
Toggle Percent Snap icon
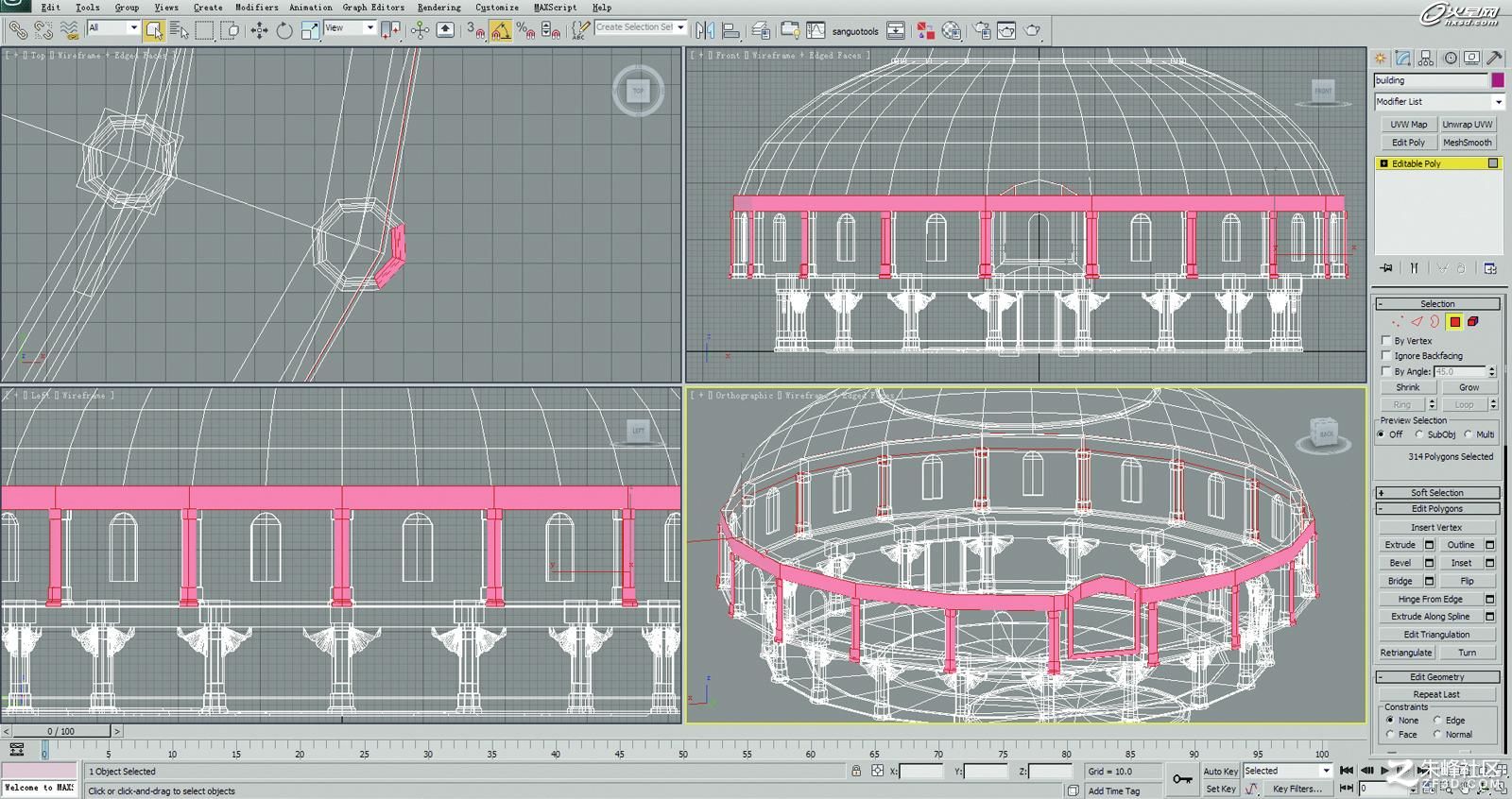coord(525,30)
